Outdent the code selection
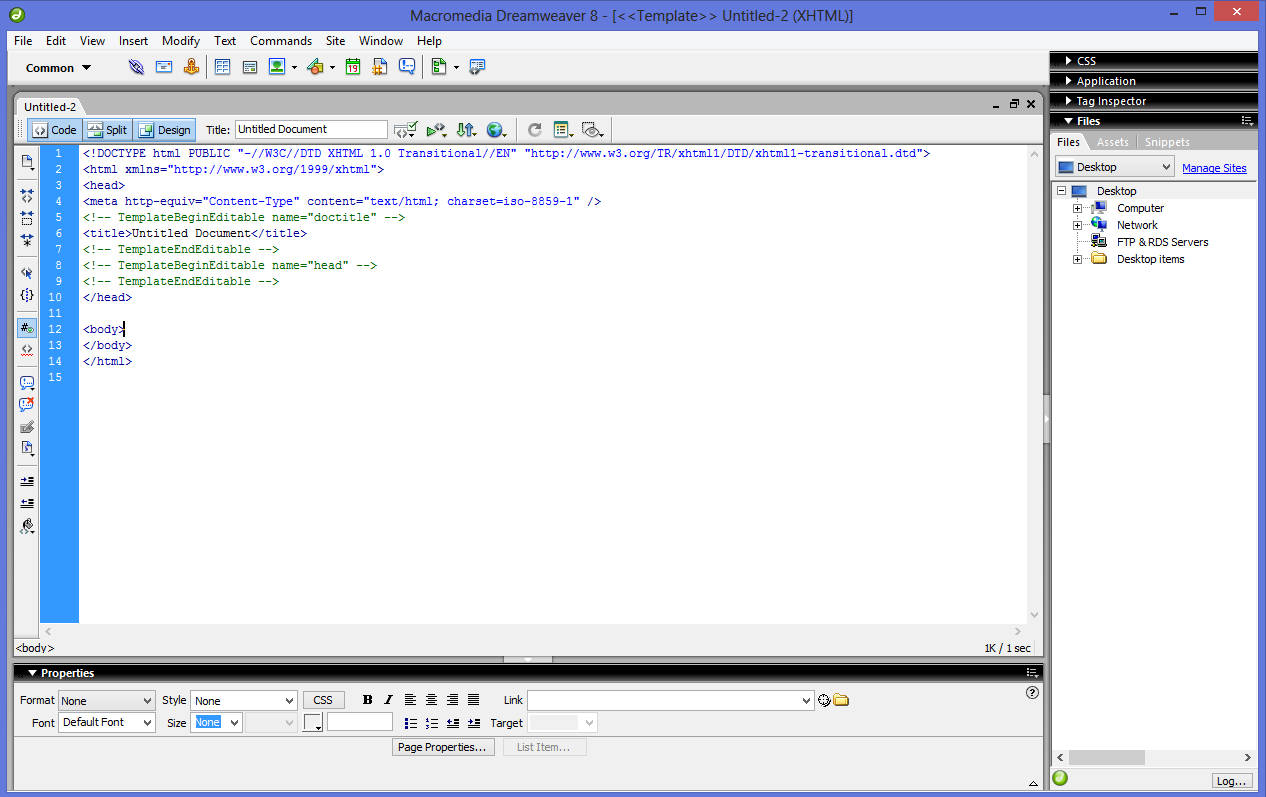Image resolution: width=1266 pixels, height=797 pixels. point(27,503)
